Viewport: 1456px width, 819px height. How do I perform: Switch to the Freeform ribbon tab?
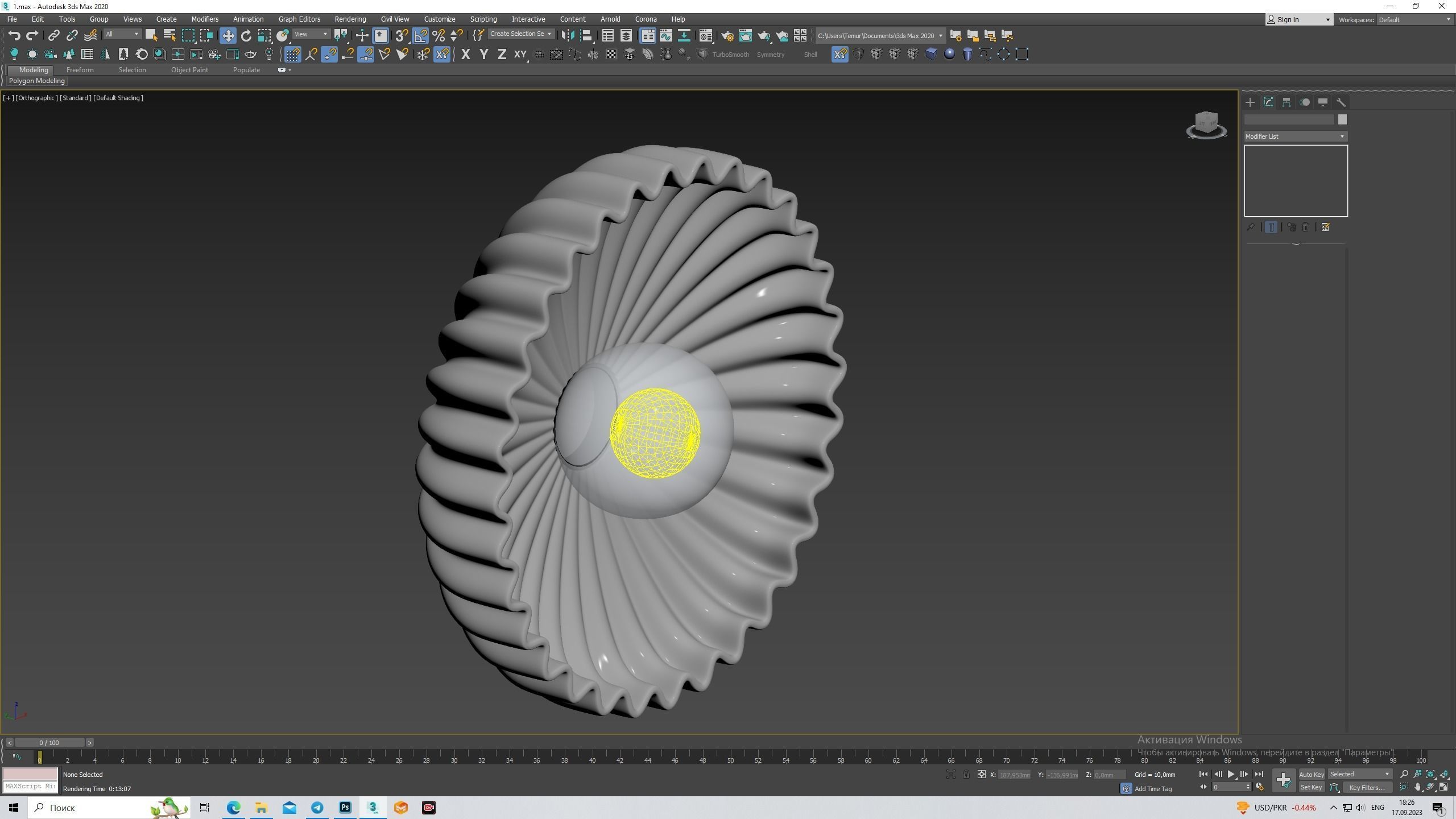coord(80,70)
